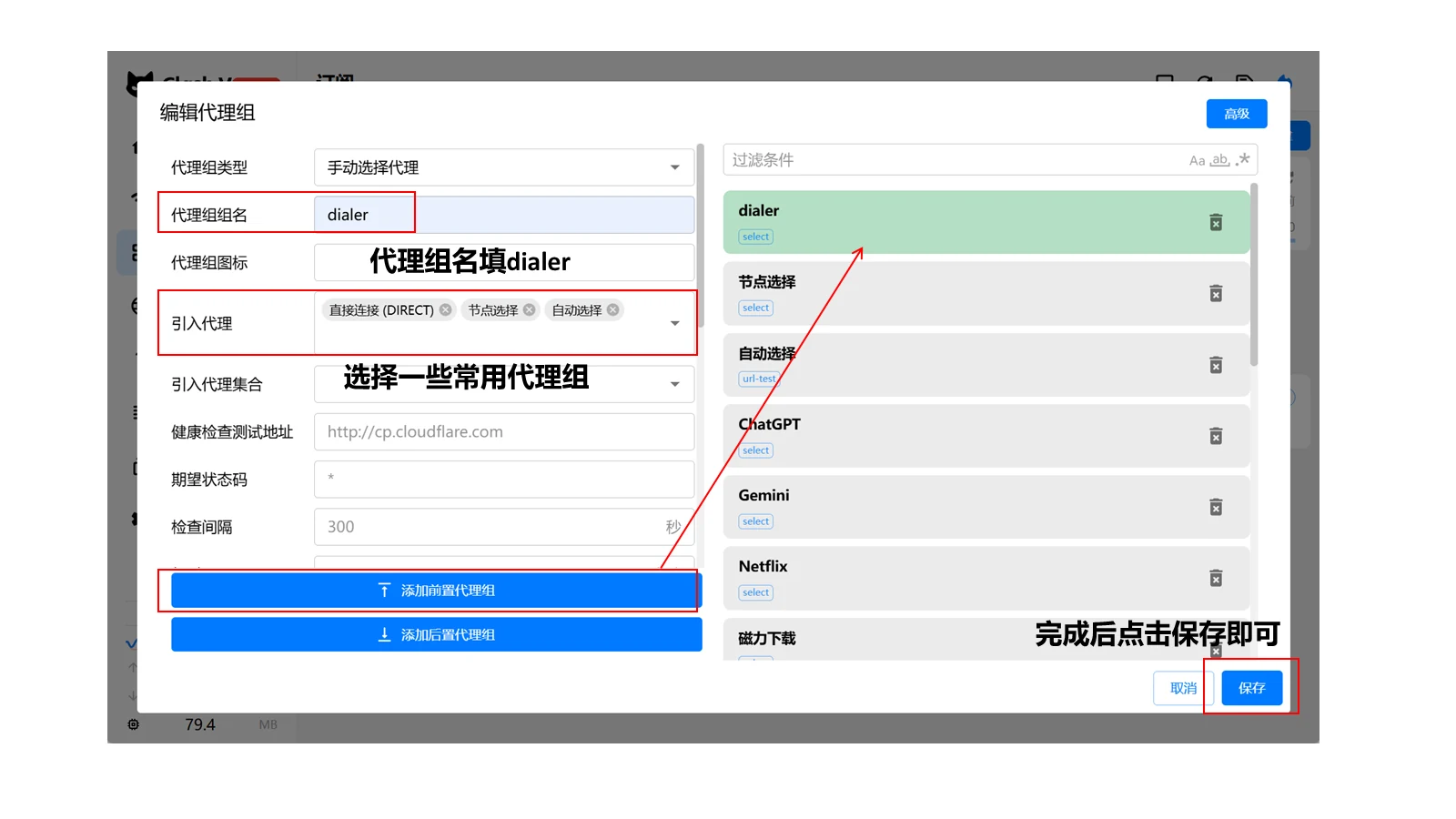
Task: Delete the Gemini group
Action: click(x=1216, y=507)
